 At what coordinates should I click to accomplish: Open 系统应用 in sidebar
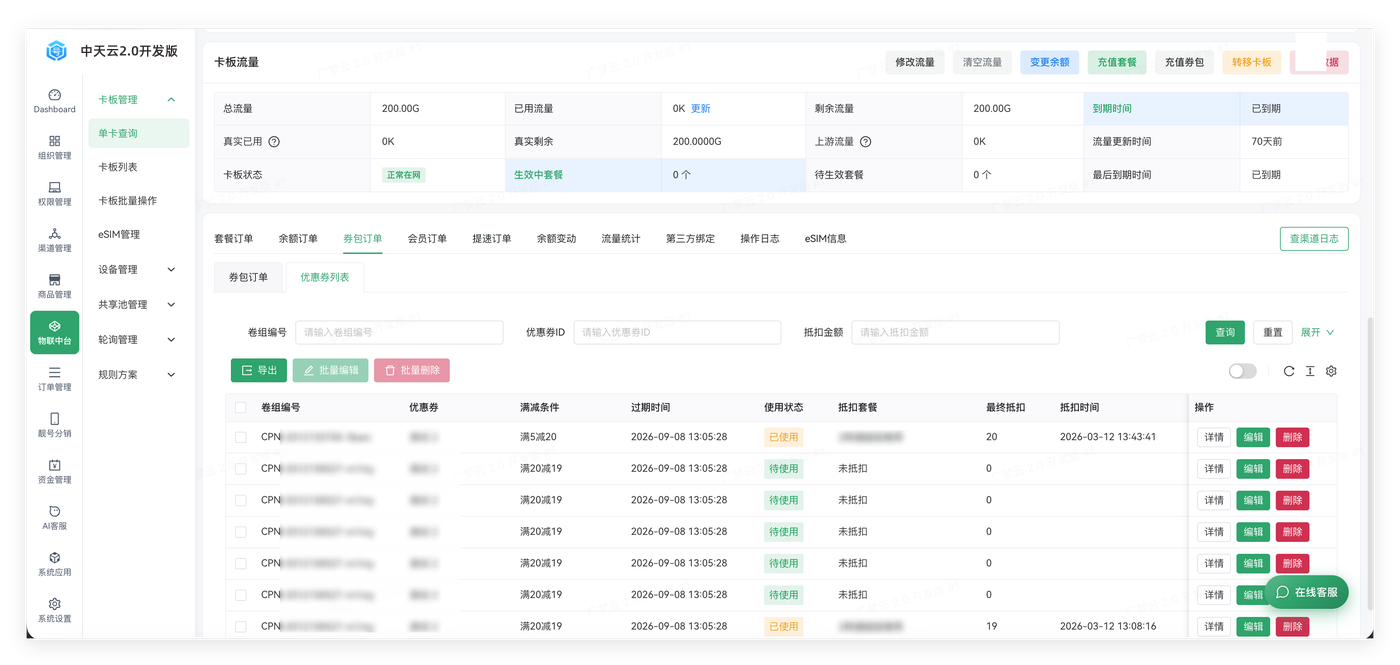coord(54,564)
